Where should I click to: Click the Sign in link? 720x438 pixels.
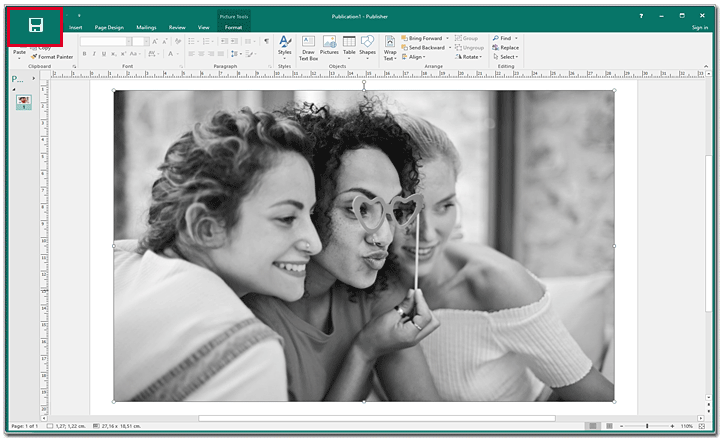pos(700,28)
